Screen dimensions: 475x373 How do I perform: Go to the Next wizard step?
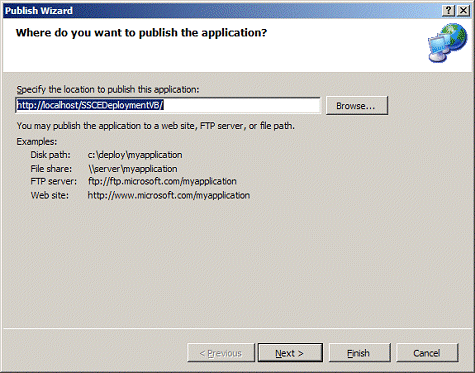(x=290, y=353)
